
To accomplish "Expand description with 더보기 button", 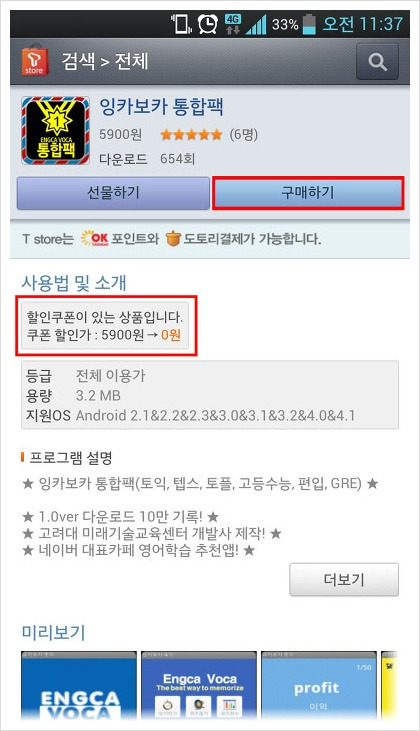I will point(344,579).
